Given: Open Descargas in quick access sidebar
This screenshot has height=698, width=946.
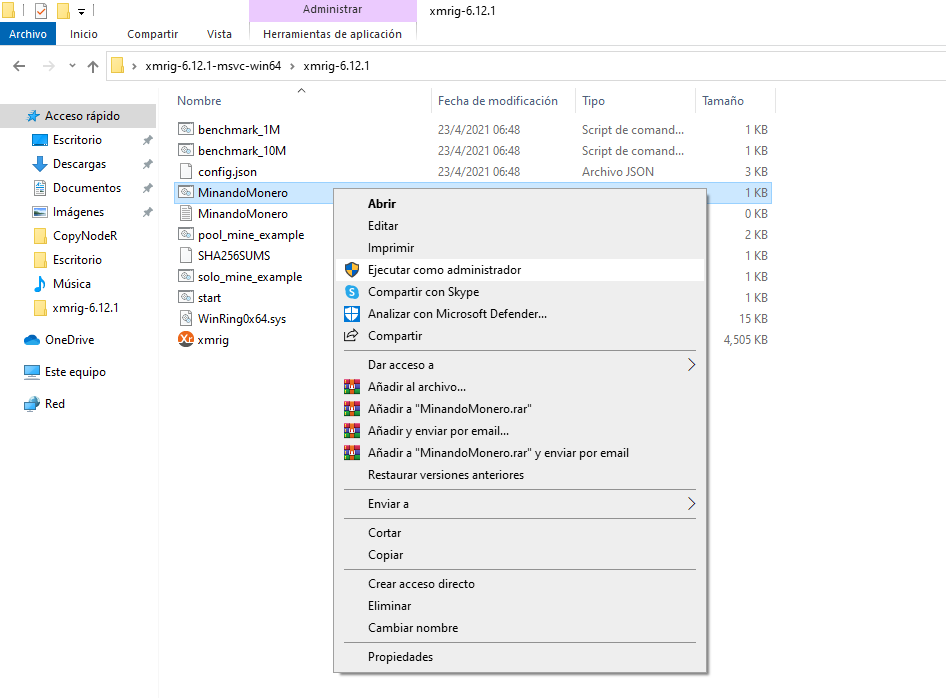Looking at the screenshot, I should pyautogui.click(x=79, y=164).
